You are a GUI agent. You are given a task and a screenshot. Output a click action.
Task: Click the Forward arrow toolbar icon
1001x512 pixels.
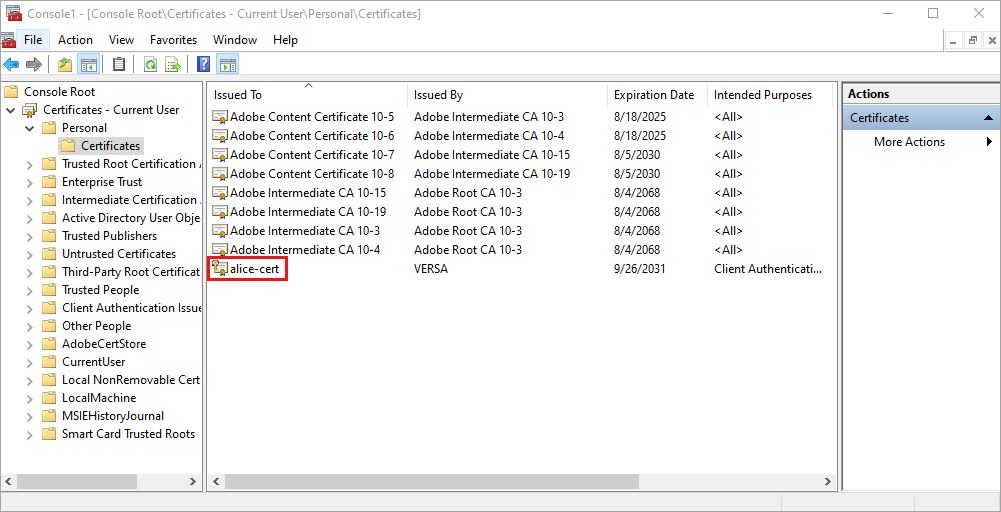pyautogui.click(x=33, y=64)
